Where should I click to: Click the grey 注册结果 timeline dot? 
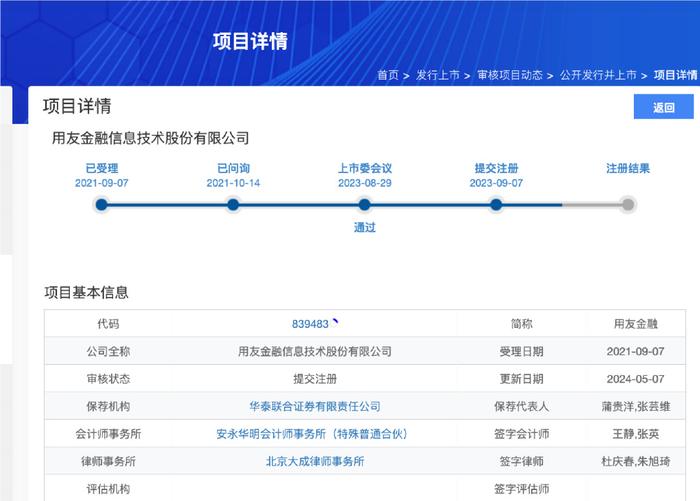point(628,205)
